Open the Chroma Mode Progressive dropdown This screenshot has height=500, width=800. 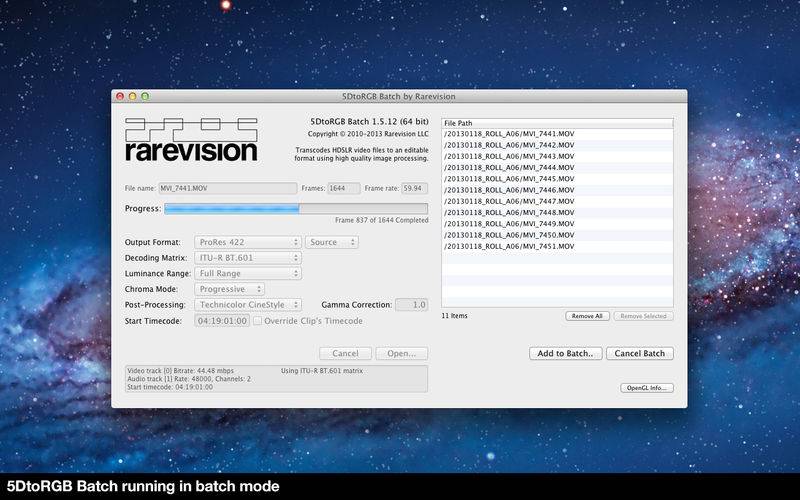coord(230,289)
